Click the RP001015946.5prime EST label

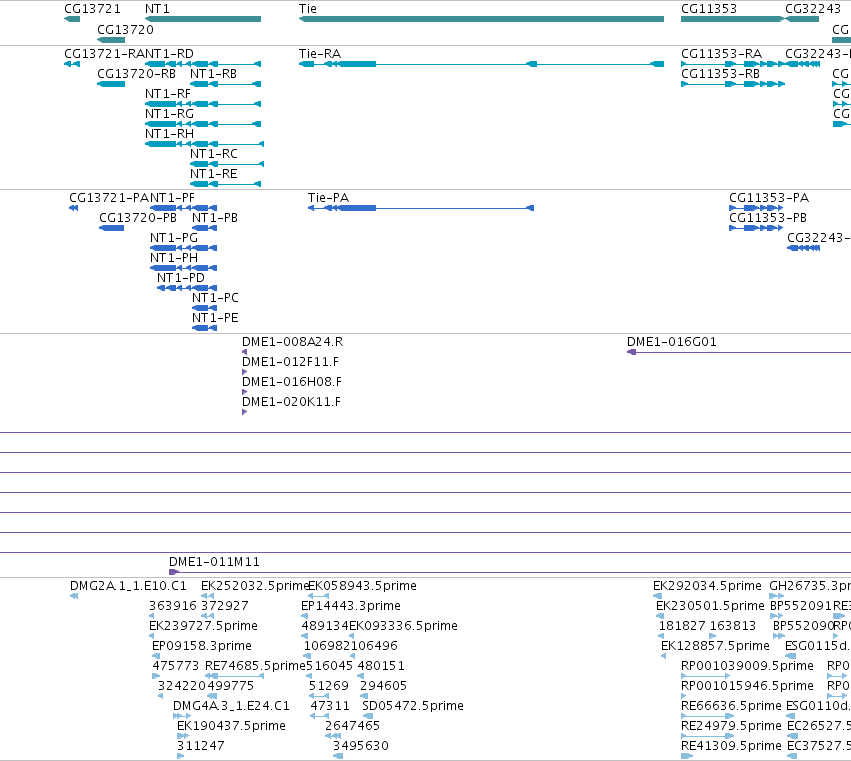pyautogui.click(x=747, y=686)
